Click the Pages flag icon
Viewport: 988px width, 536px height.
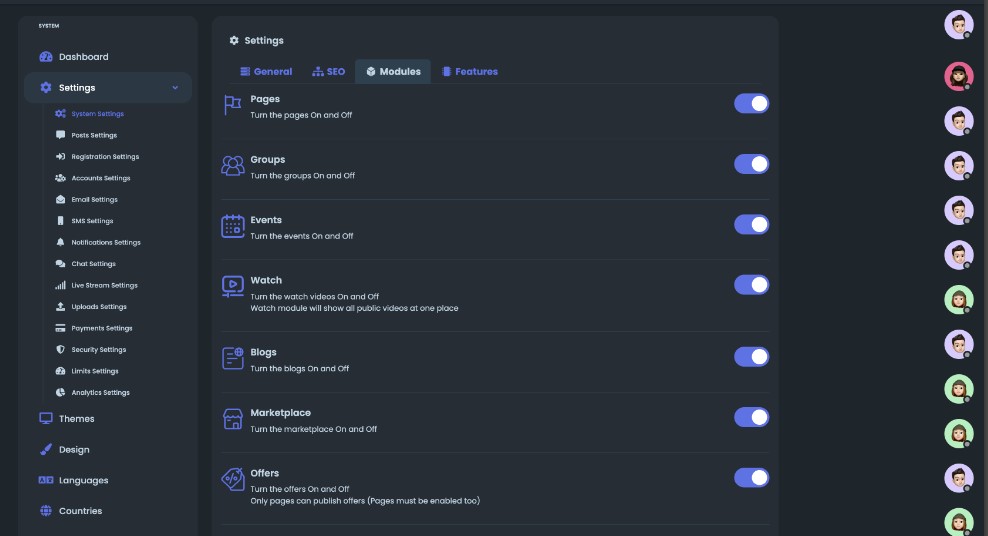click(232, 105)
